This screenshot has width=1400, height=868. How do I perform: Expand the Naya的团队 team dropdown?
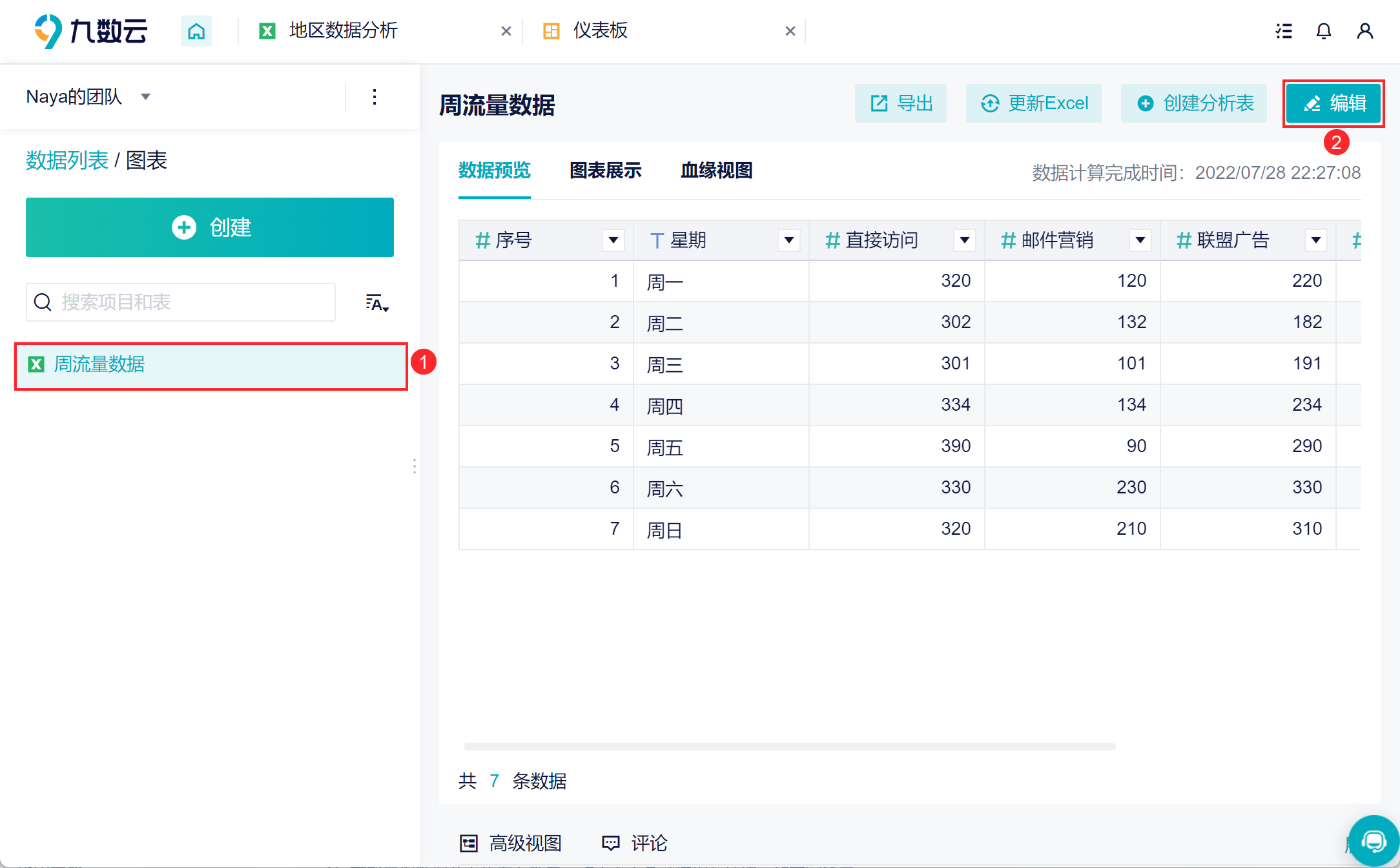point(146,97)
